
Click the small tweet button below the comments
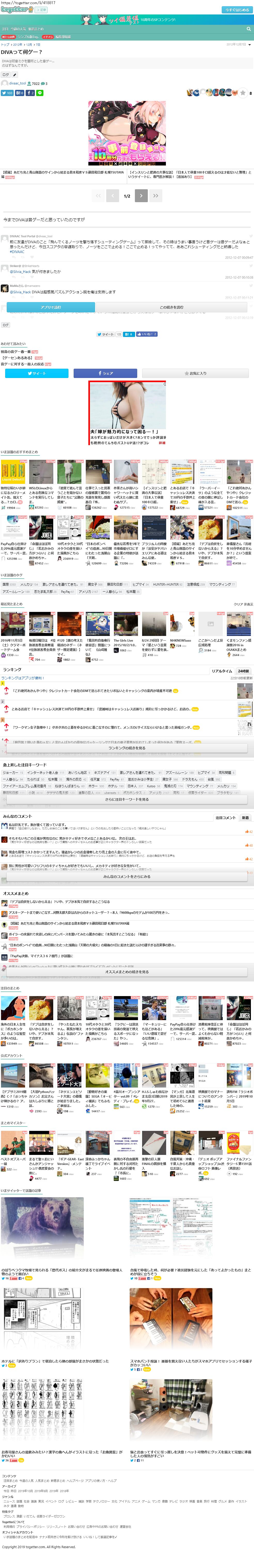(x=106, y=334)
